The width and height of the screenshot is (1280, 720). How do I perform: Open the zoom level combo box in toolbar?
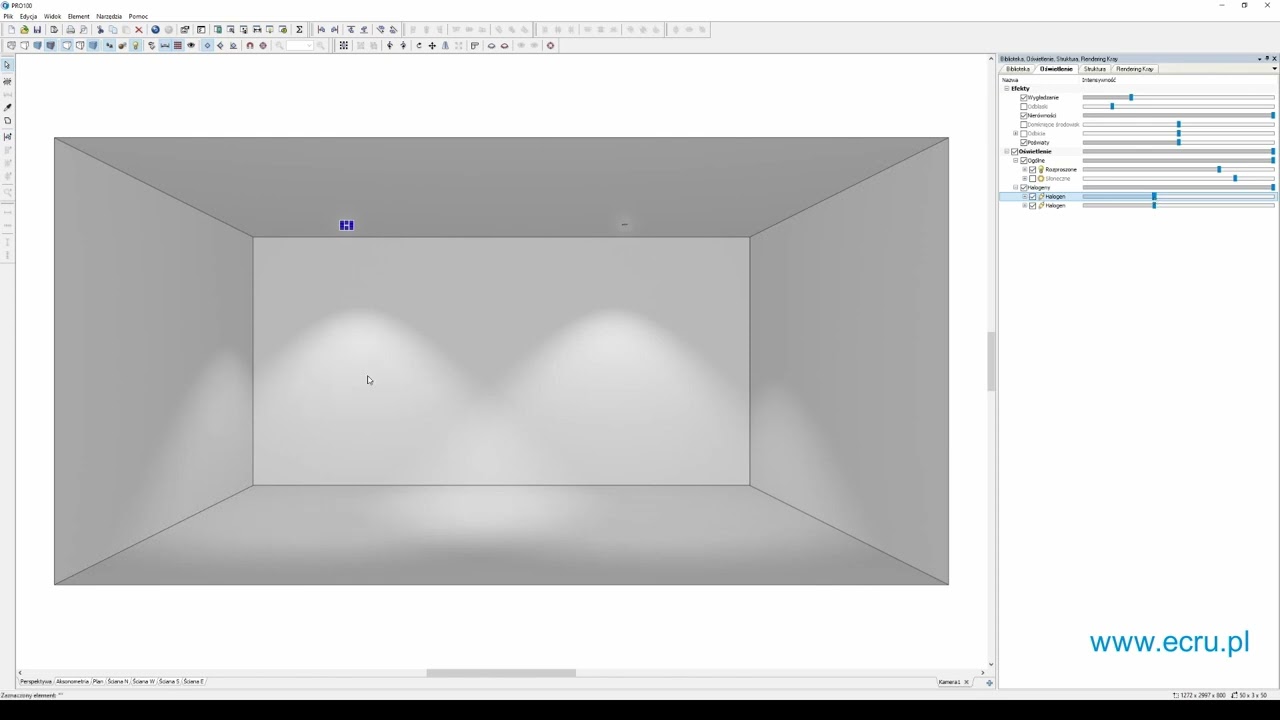coord(299,45)
